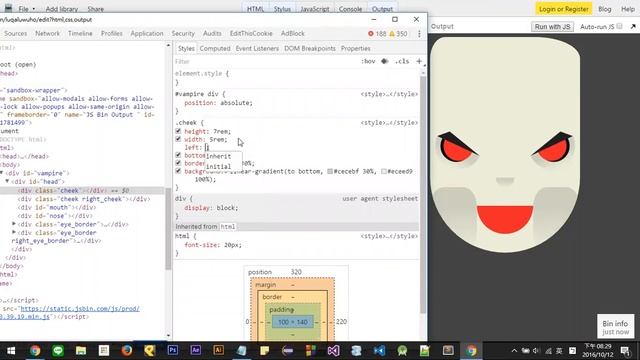
Task: Open the DevTools three-dot menu
Action: click(419, 33)
